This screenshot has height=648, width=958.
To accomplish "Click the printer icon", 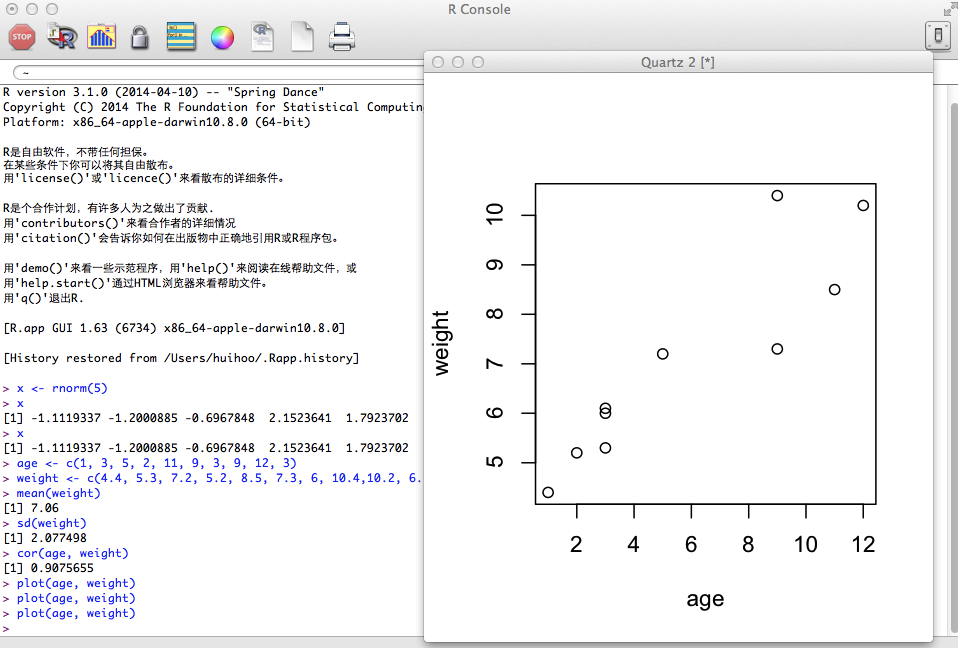I will (342, 38).
